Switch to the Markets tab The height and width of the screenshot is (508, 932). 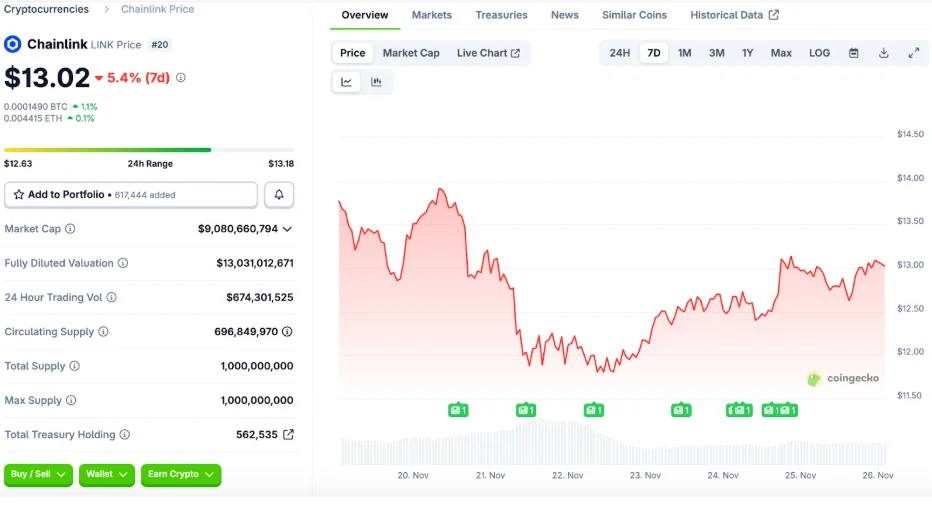[432, 15]
